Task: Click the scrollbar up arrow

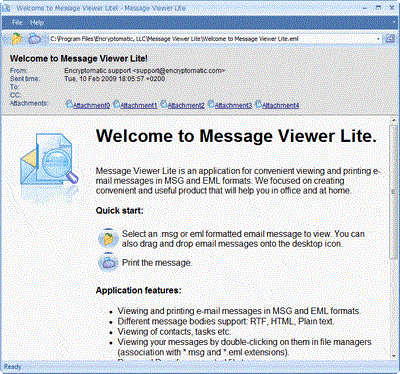Action: tap(394, 120)
